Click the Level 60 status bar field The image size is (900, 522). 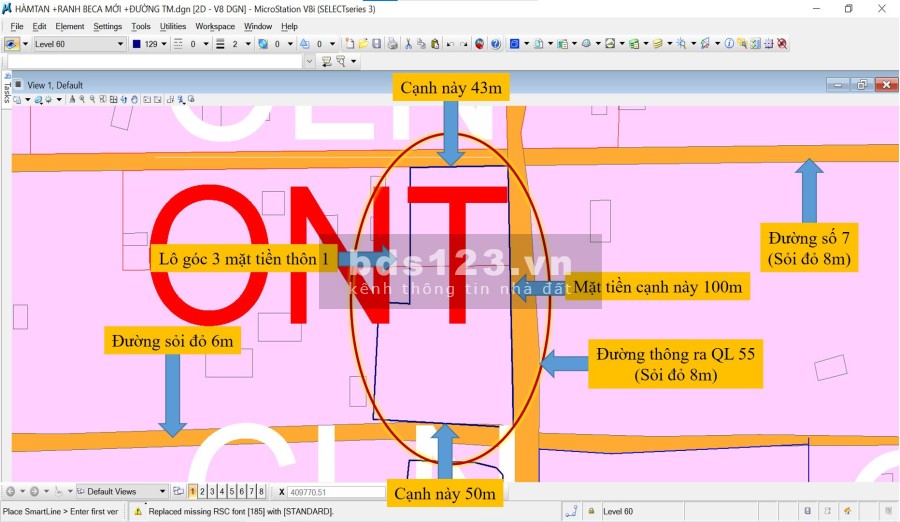(642, 512)
